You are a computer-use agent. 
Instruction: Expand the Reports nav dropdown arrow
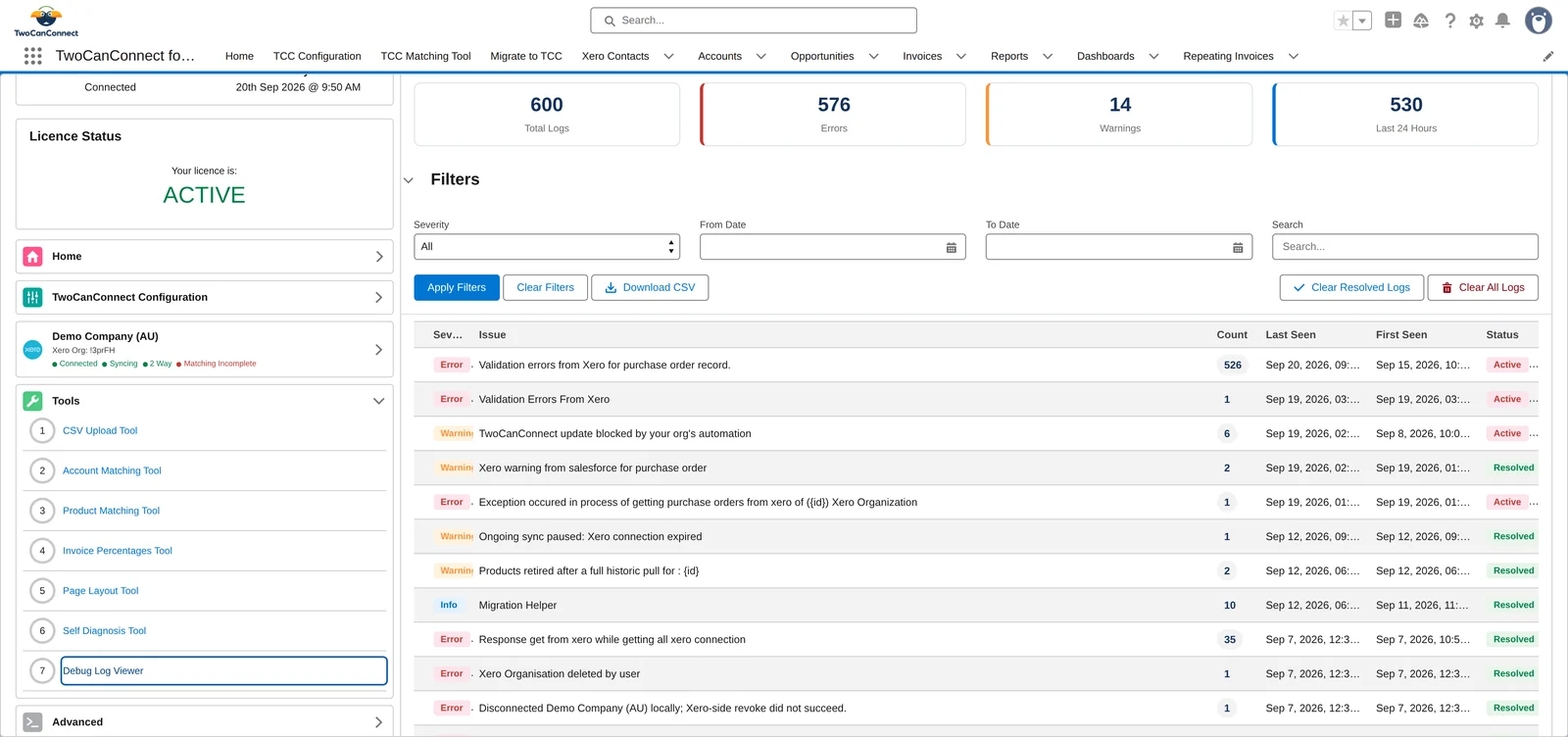pos(1047,57)
